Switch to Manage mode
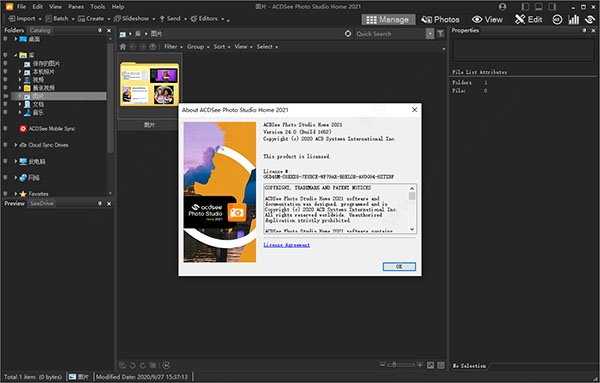Screen dimensions: 600x383 pyautogui.click(x=388, y=20)
